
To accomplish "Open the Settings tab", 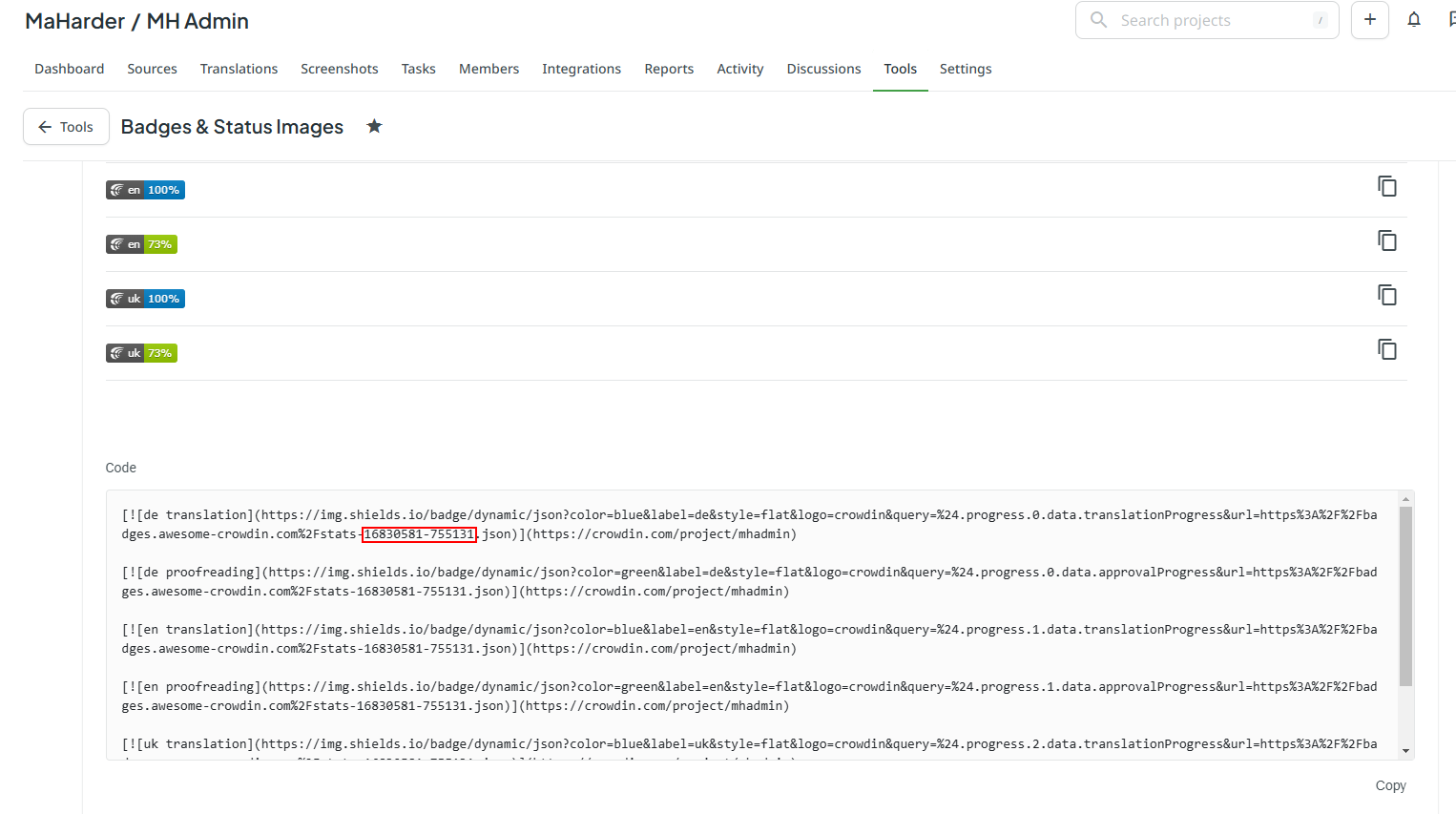I will click(966, 69).
